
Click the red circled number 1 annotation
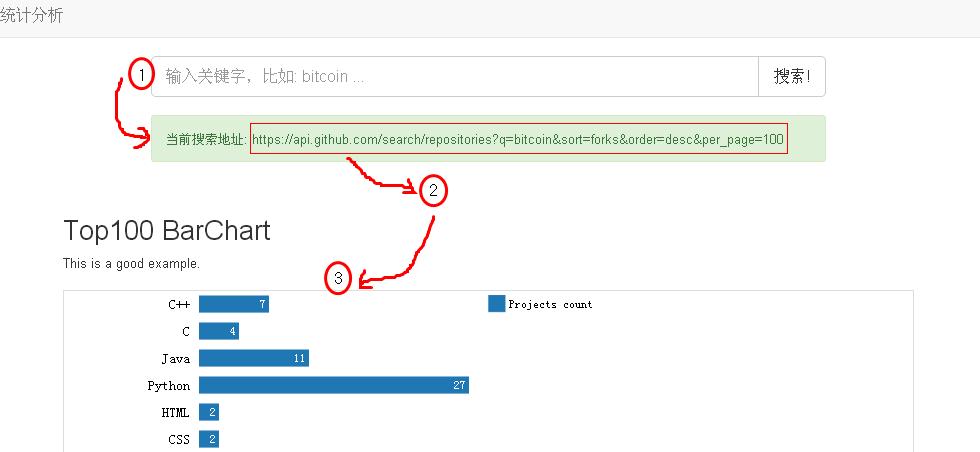(141, 74)
